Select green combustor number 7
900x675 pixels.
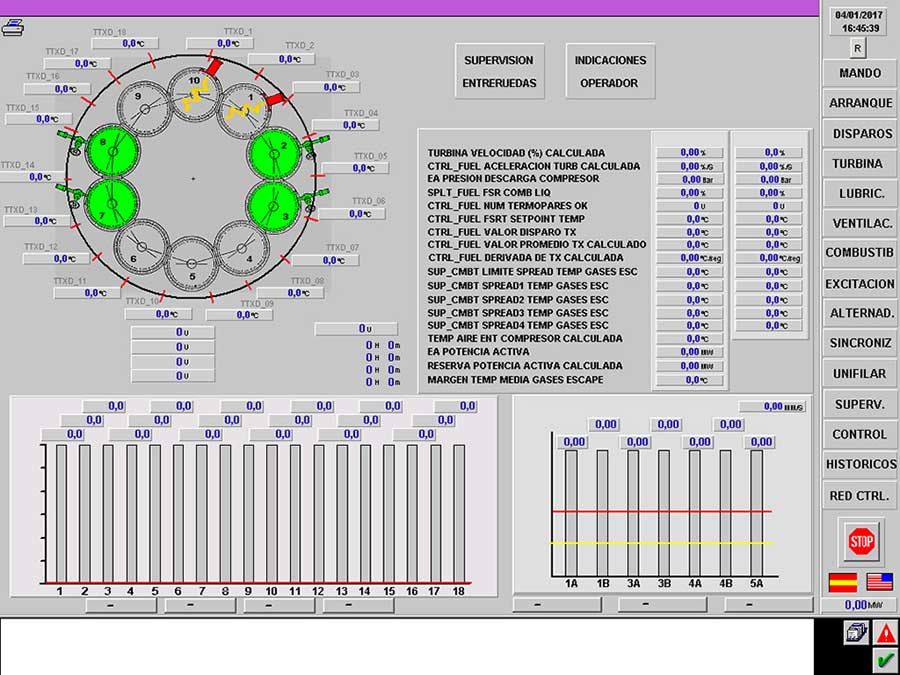112,203
